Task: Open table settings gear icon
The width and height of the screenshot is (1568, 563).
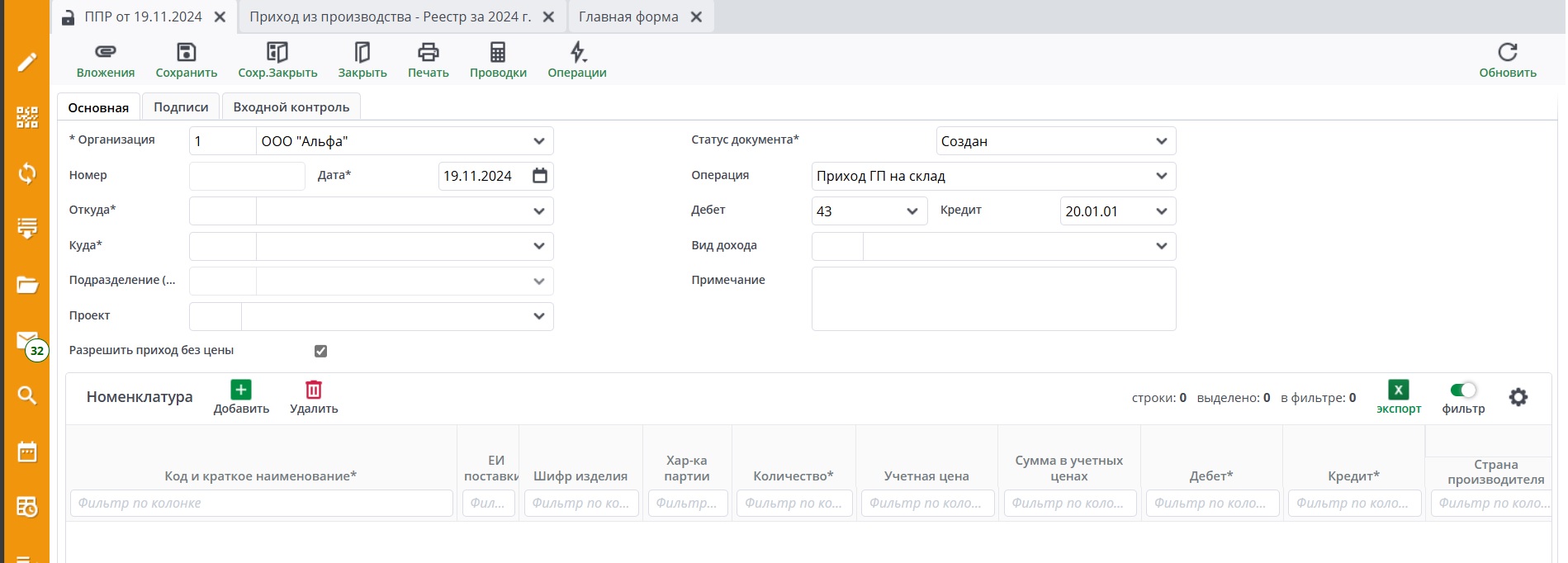Action: [x=1518, y=397]
